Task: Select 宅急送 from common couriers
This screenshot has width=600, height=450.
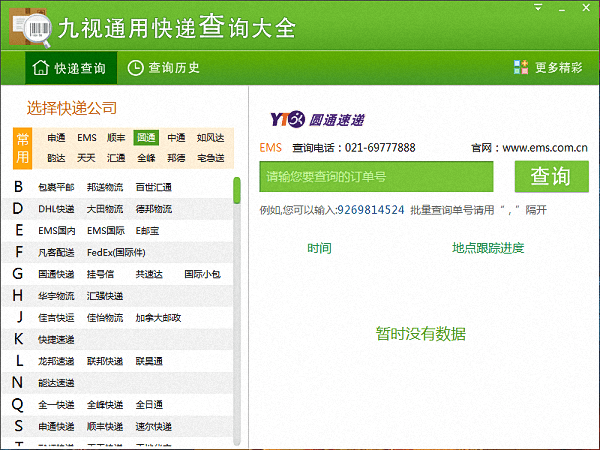Action: click(211, 158)
